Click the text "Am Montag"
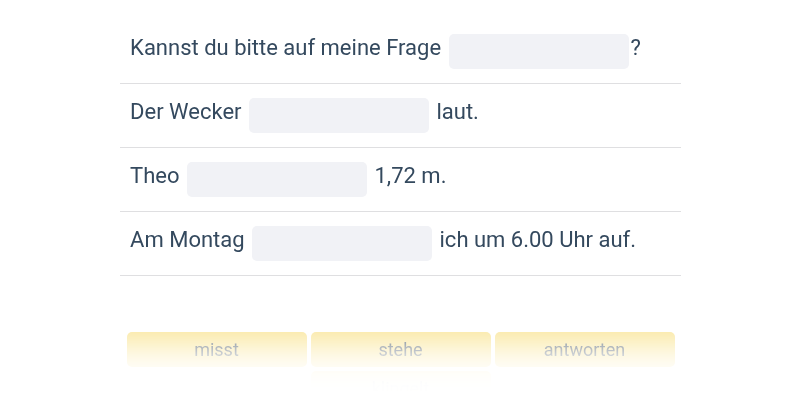 pyautogui.click(x=187, y=240)
